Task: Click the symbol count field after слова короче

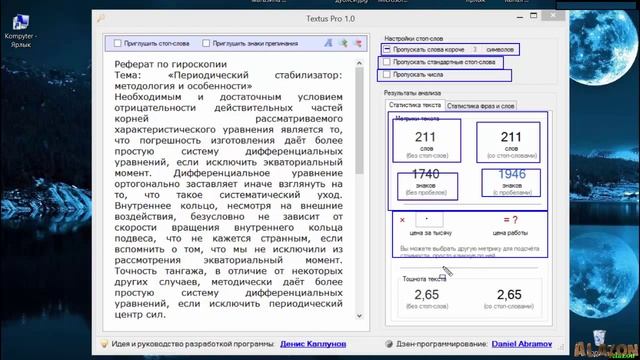Action: pos(475,49)
